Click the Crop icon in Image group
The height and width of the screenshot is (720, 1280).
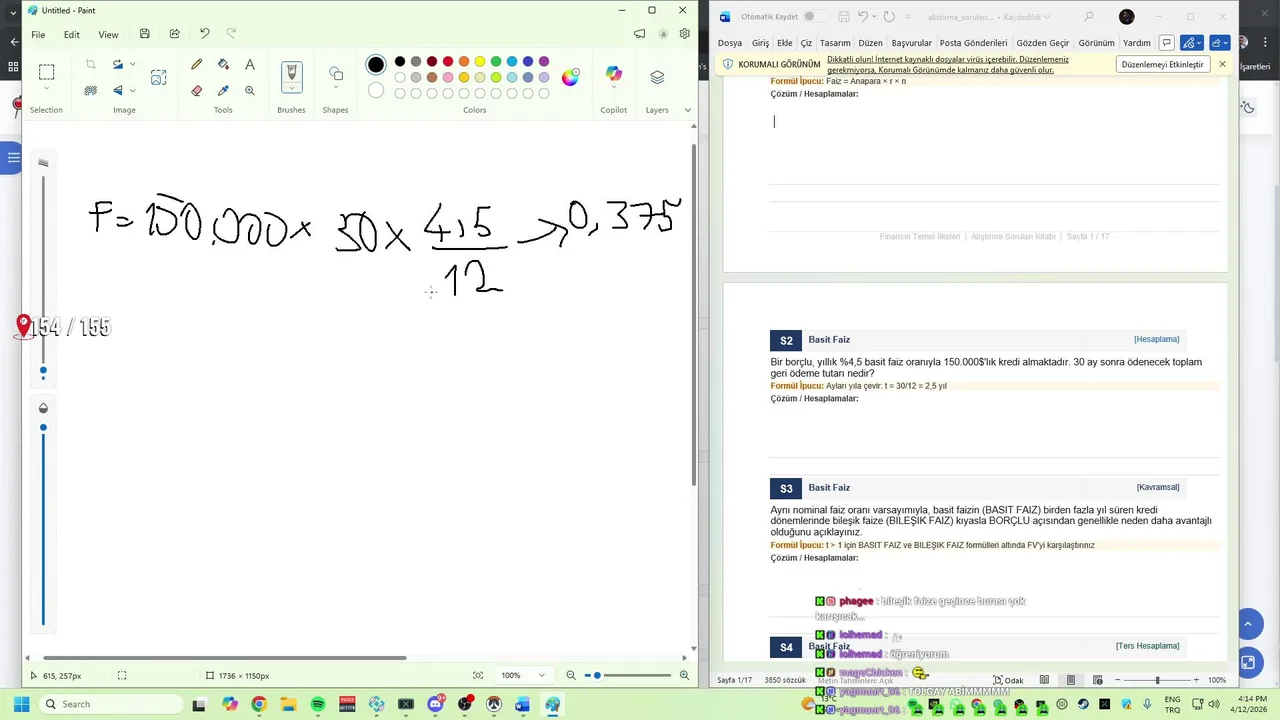coord(90,65)
